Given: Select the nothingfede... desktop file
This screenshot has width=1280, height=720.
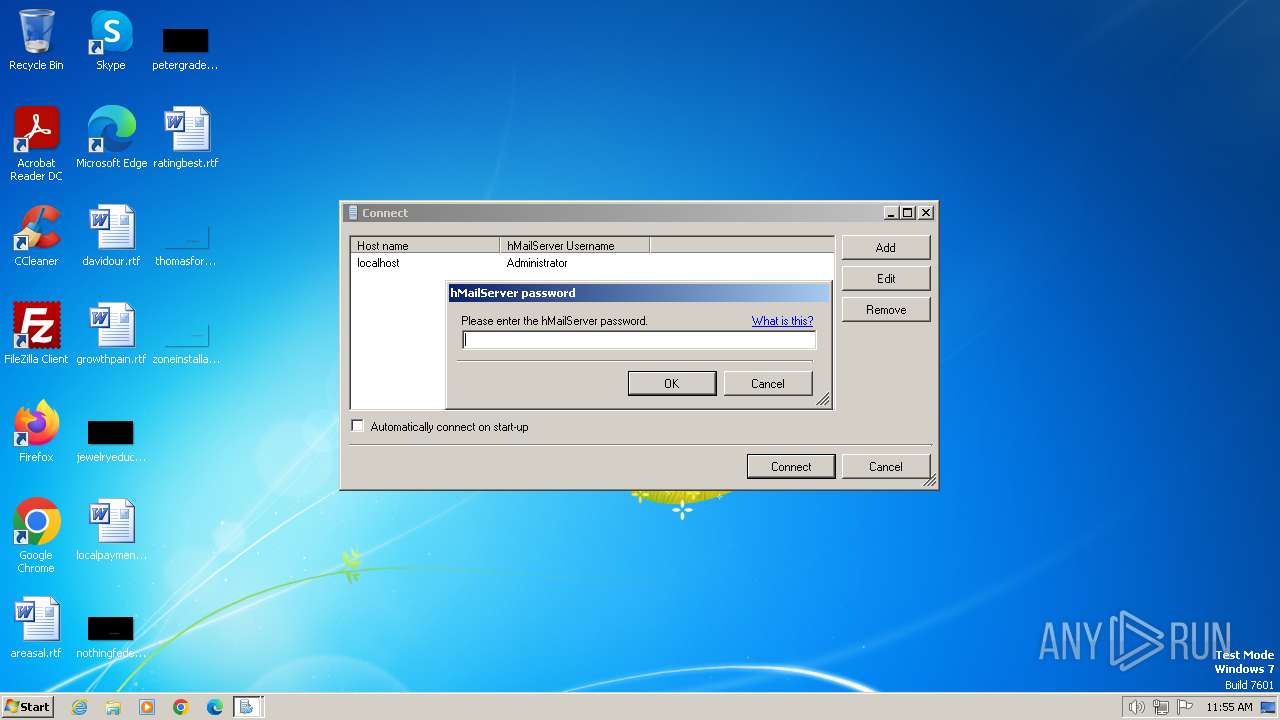Looking at the screenshot, I should click(x=111, y=635).
